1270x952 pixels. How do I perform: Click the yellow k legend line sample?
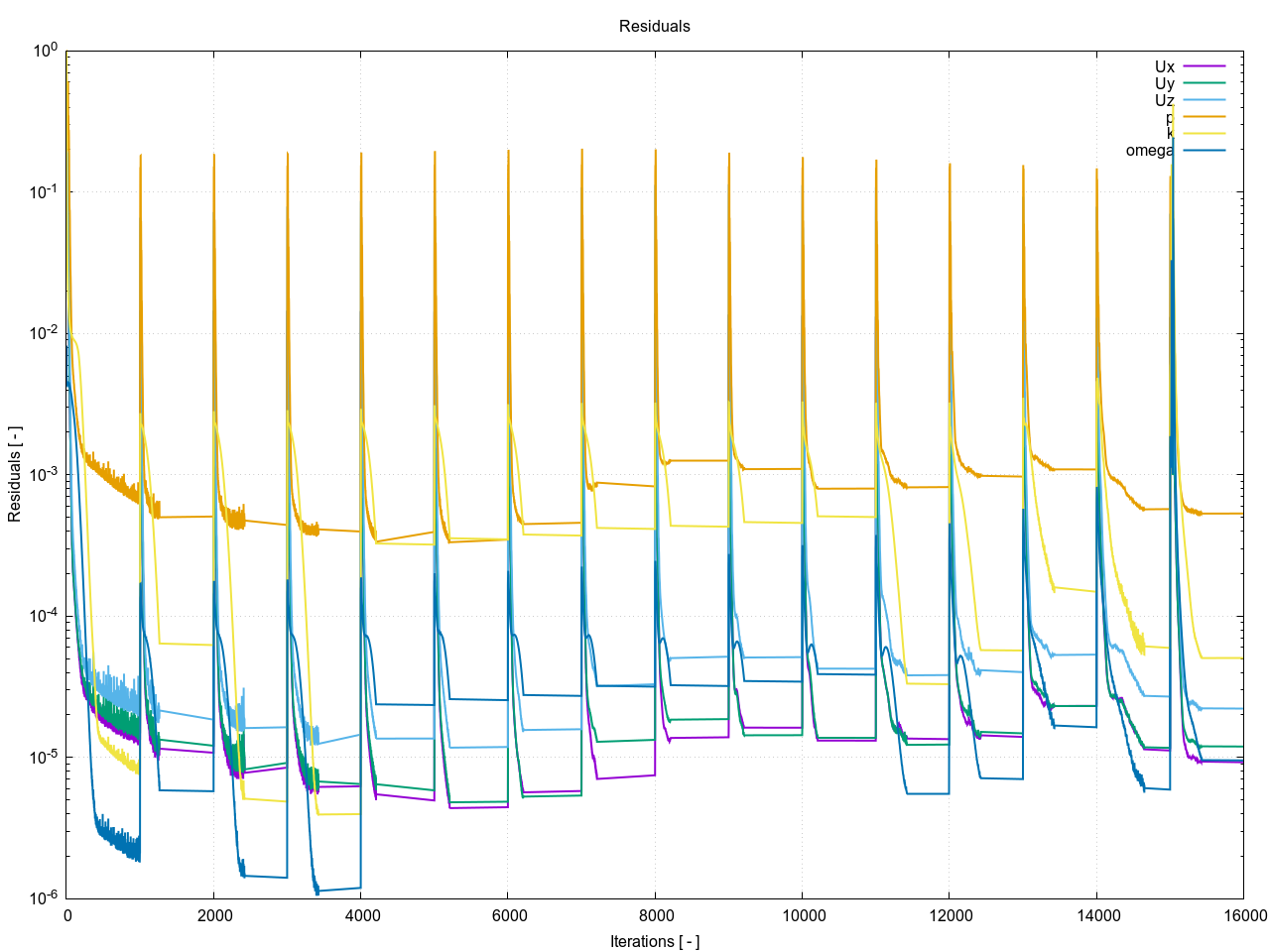1204,134
